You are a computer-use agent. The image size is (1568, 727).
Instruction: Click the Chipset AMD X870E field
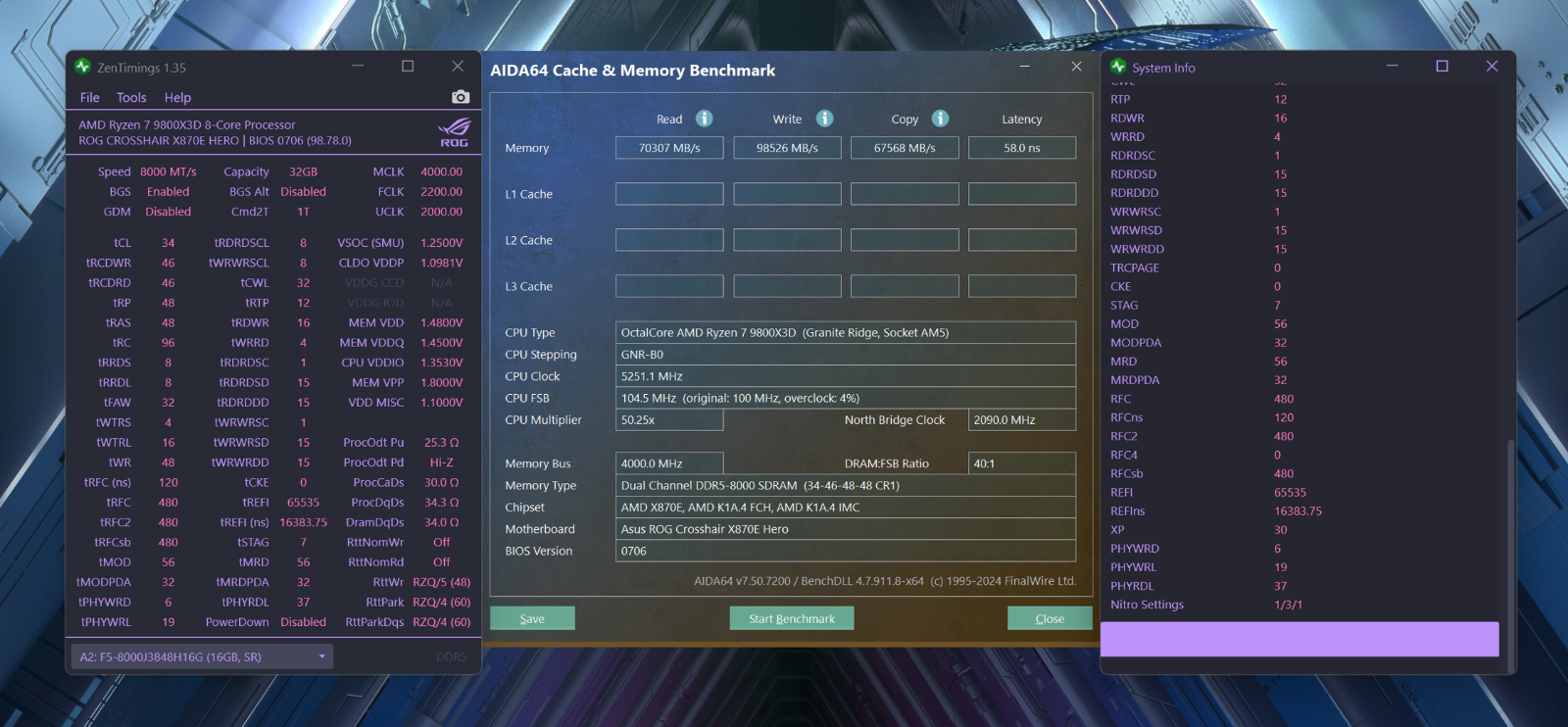pos(846,508)
